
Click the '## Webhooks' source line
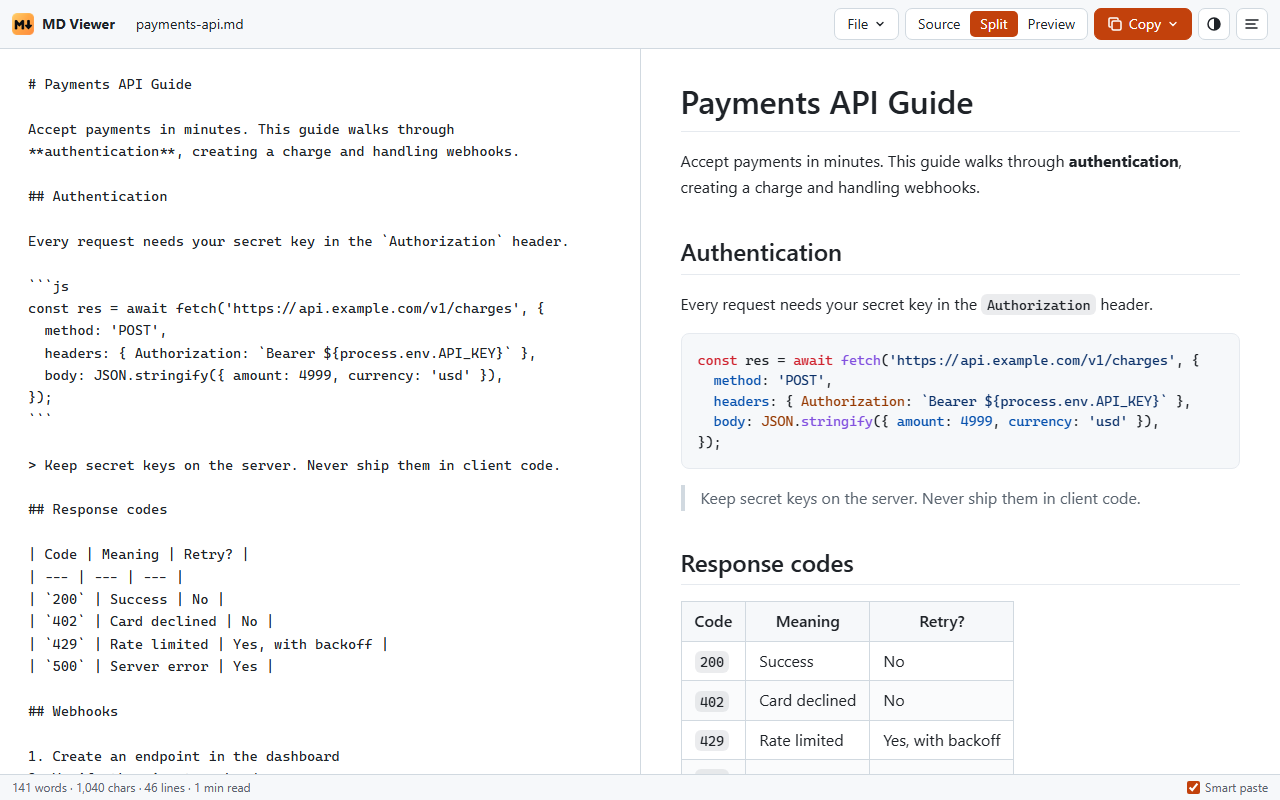(x=73, y=712)
